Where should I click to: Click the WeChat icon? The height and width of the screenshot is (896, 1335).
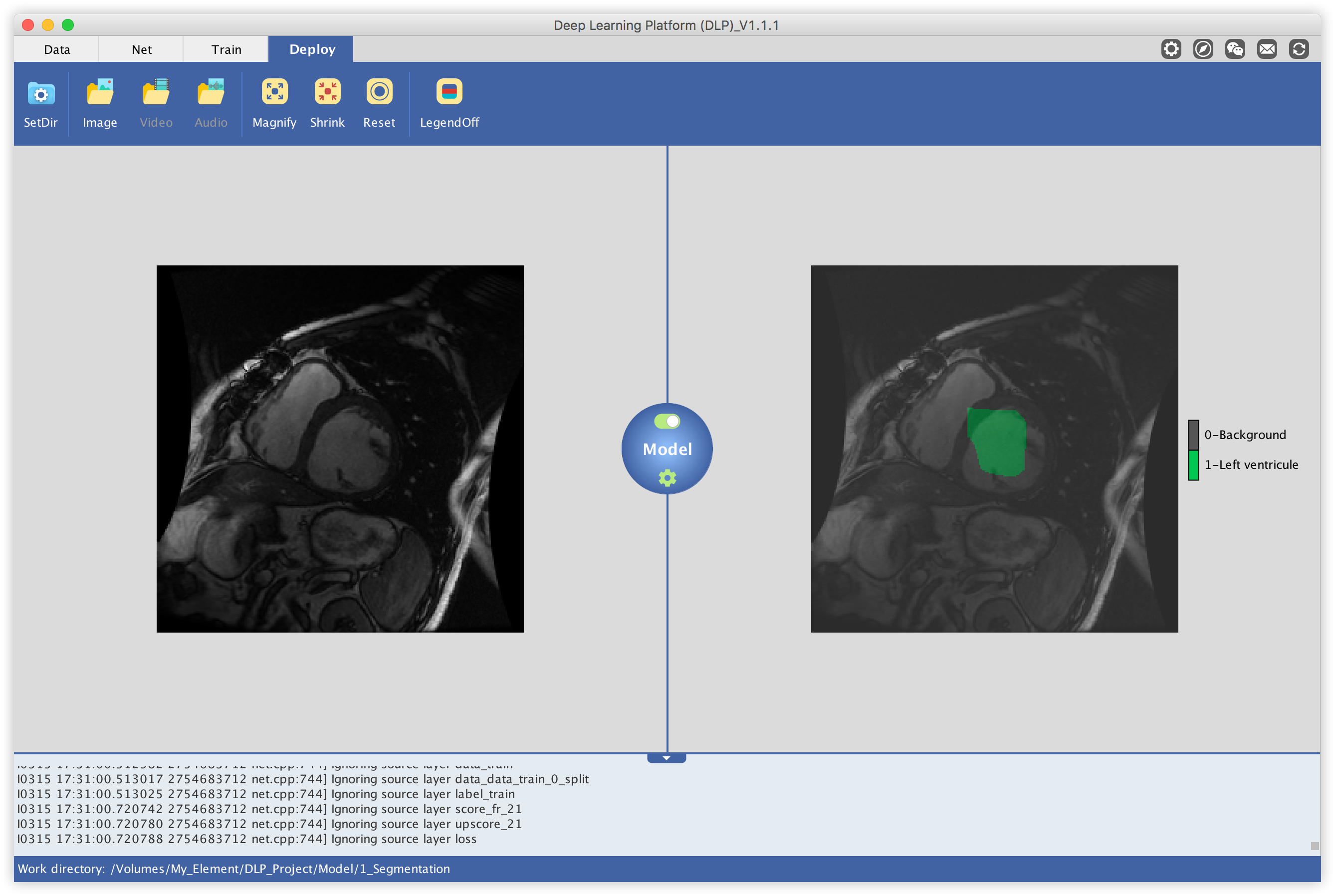pos(1234,49)
